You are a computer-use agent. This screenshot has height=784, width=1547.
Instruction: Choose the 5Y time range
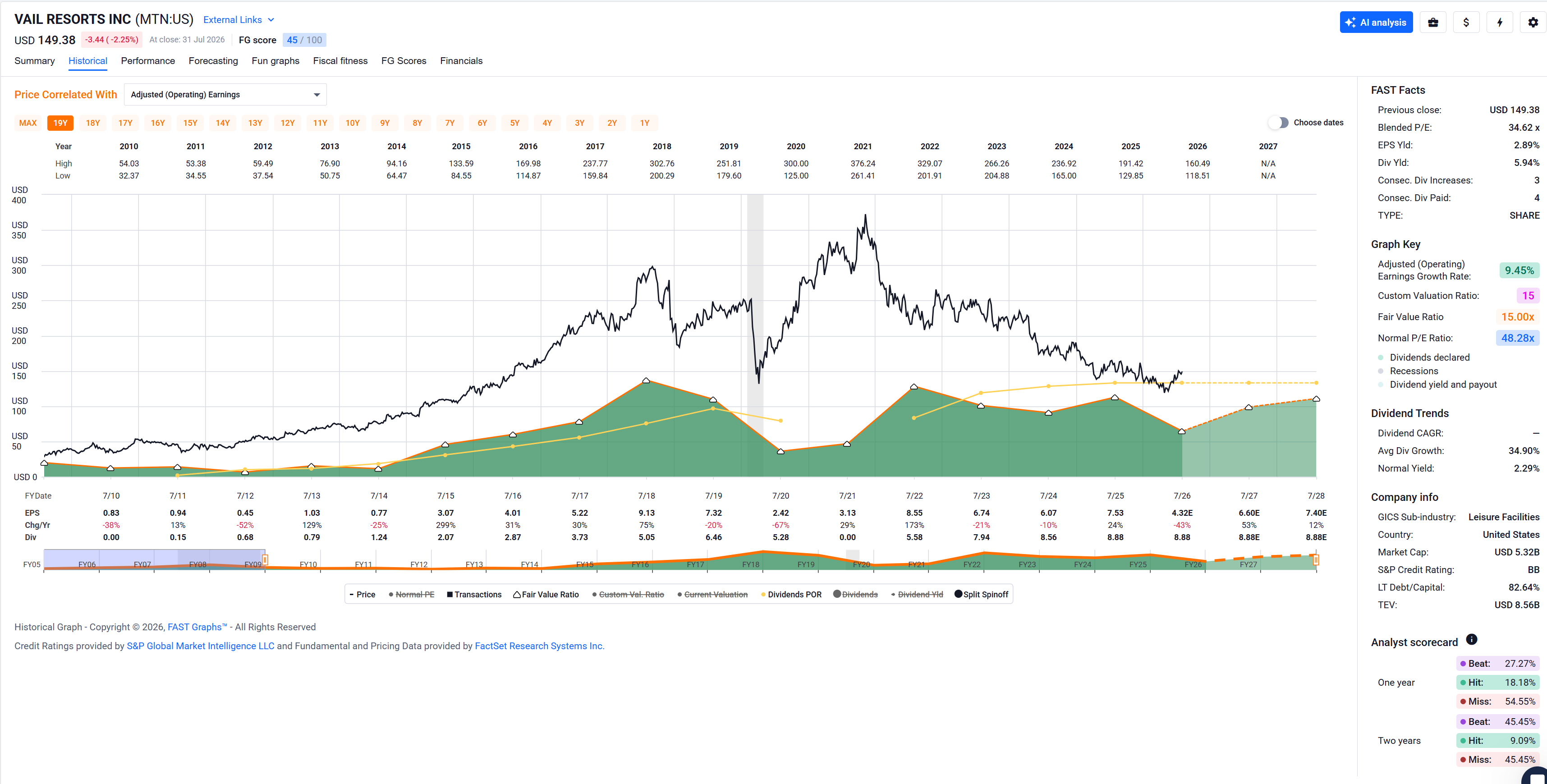(x=514, y=123)
